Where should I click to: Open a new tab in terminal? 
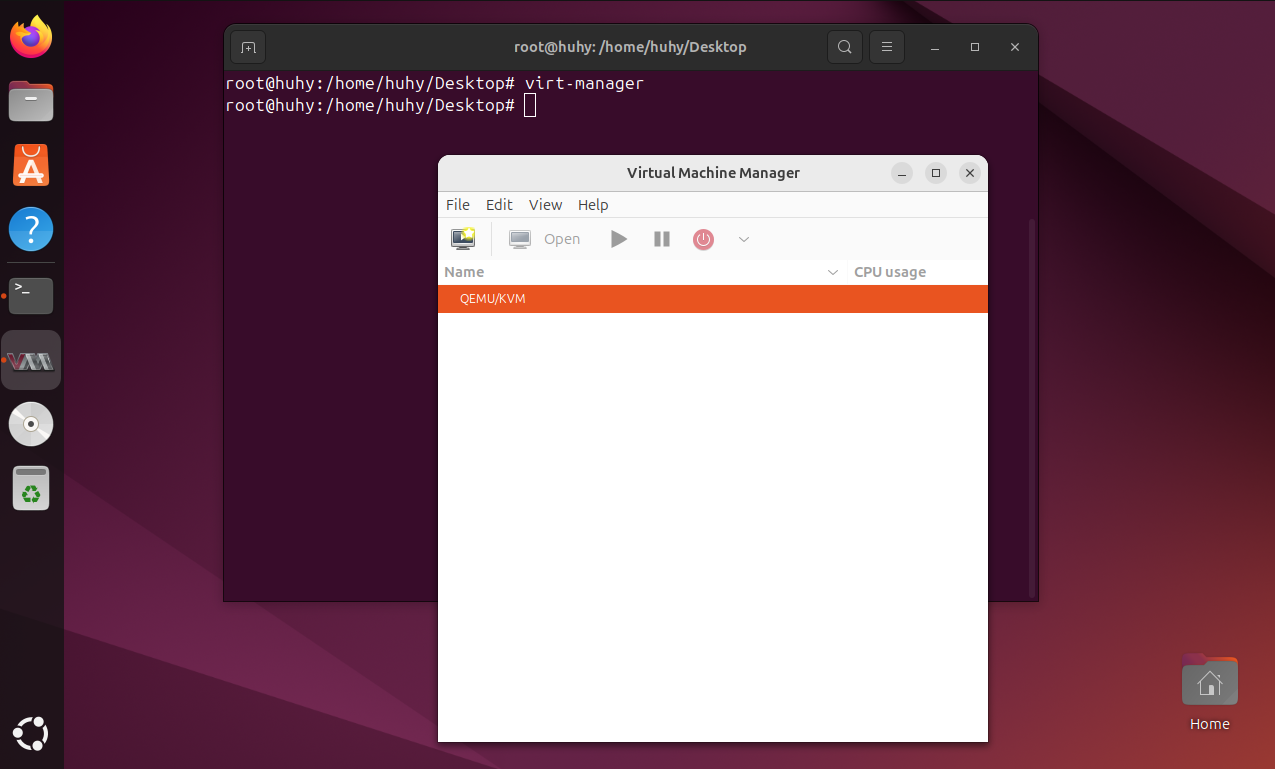[248, 47]
